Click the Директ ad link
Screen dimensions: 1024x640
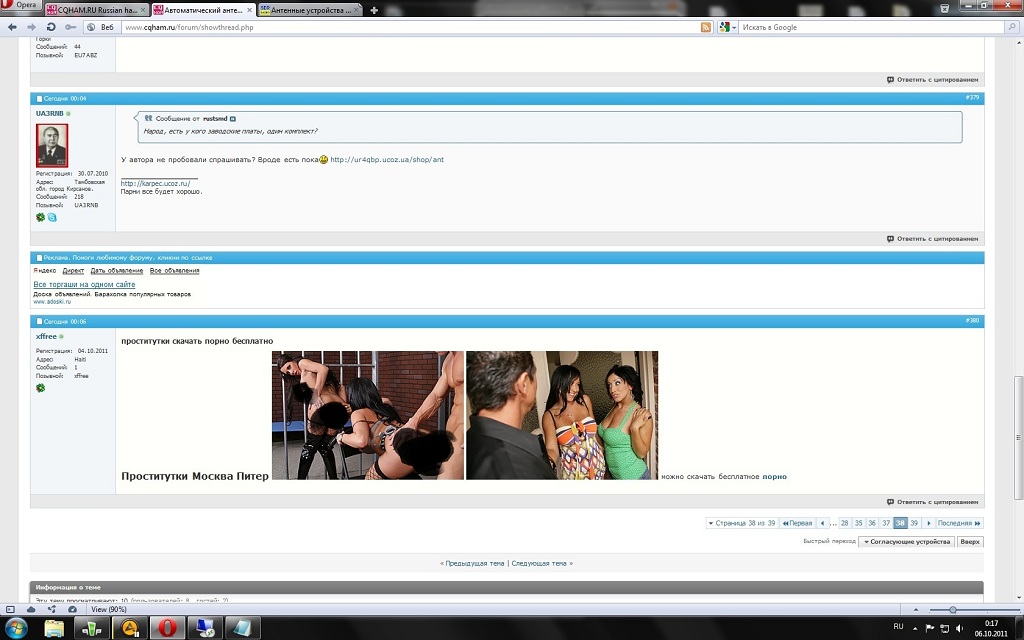73,270
